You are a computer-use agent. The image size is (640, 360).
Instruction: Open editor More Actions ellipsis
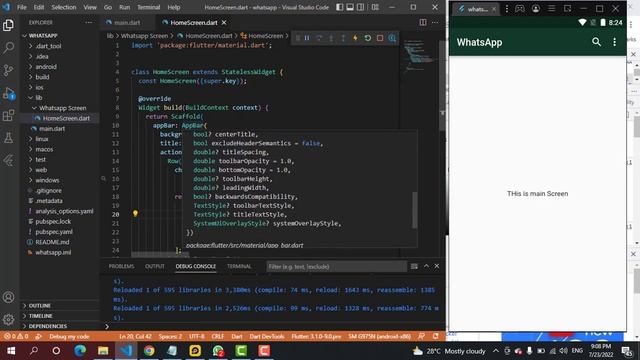point(435,22)
